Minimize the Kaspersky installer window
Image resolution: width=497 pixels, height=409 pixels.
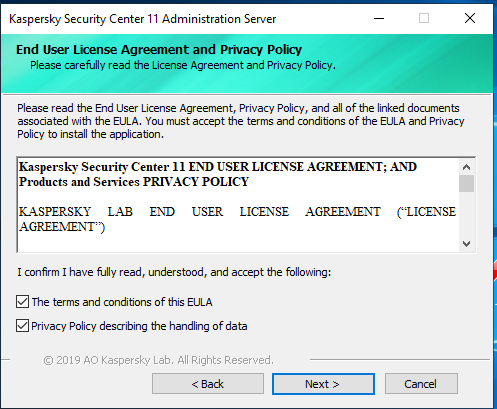point(379,18)
